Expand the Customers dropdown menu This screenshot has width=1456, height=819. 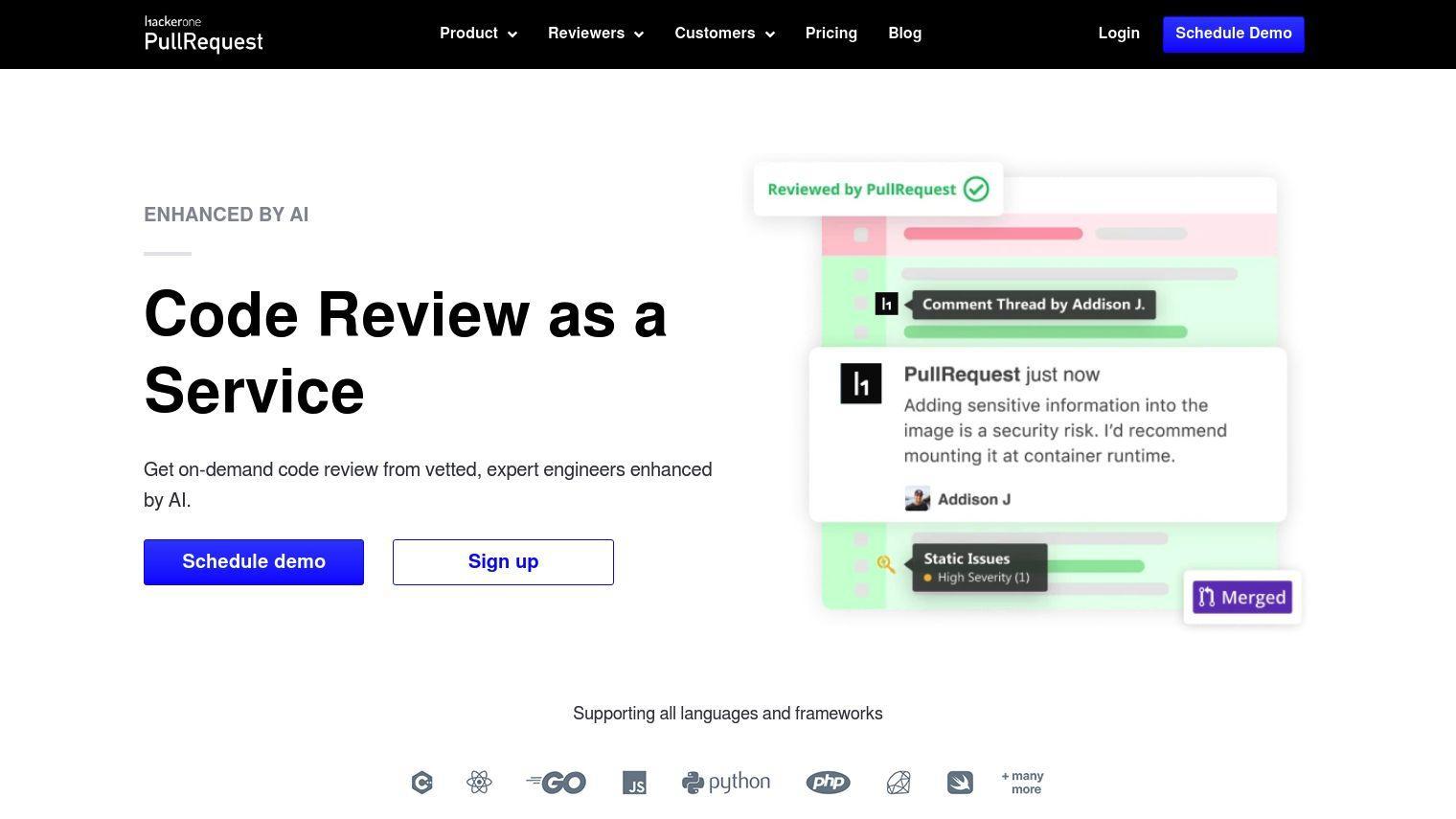click(724, 34)
